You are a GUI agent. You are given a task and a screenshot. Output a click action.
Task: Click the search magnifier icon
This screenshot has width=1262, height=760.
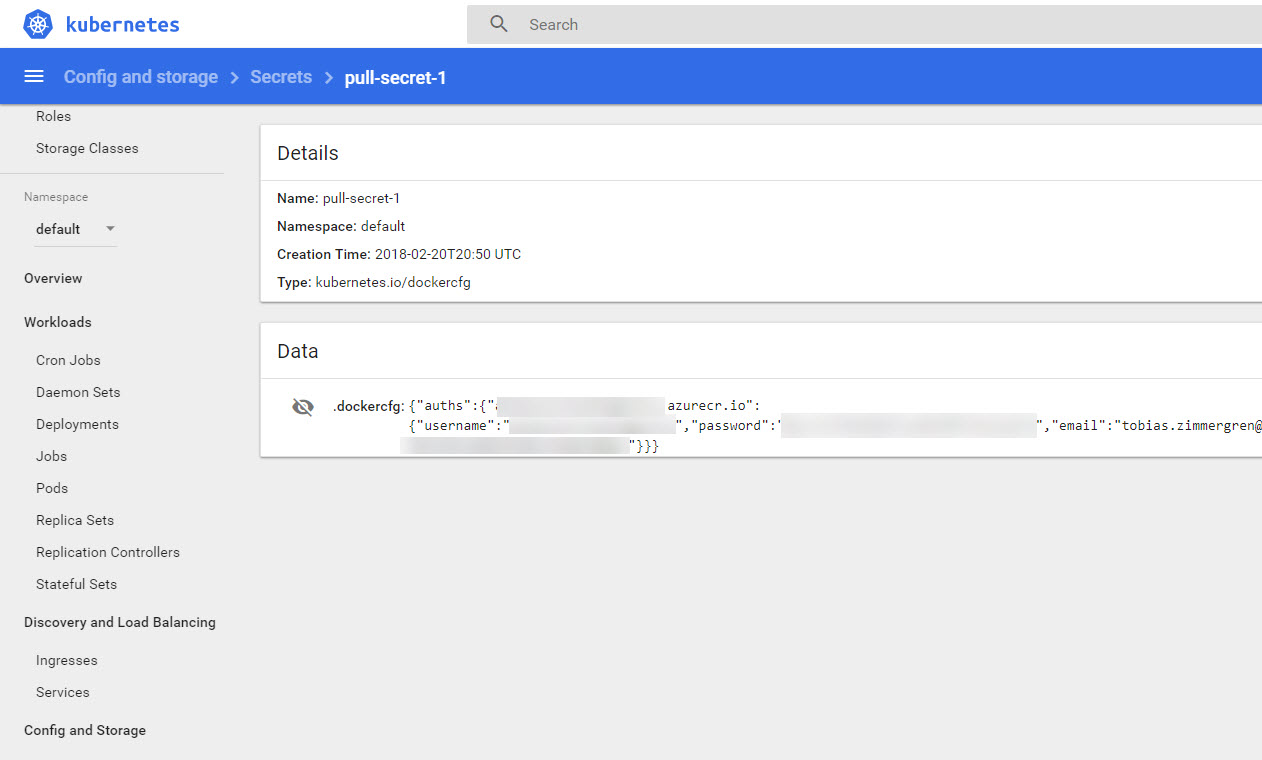[x=499, y=24]
